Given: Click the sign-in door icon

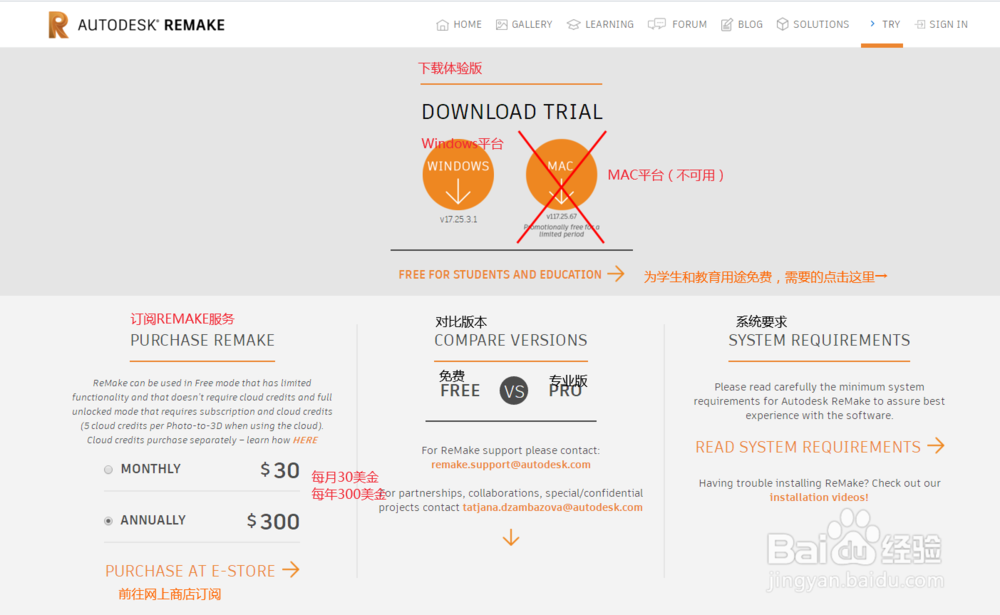Looking at the screenshot, I should pos(920,24).
